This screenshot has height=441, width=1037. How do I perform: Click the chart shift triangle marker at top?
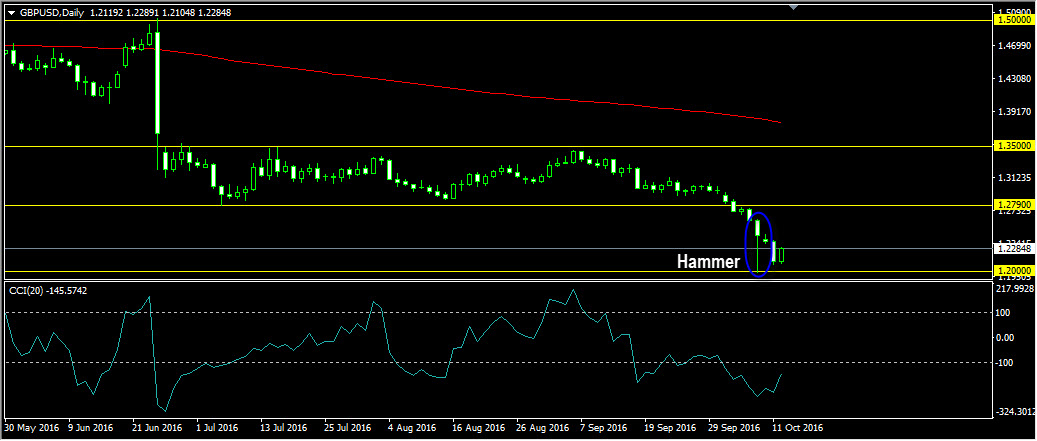pyautogui.click(x=794, y=7)
